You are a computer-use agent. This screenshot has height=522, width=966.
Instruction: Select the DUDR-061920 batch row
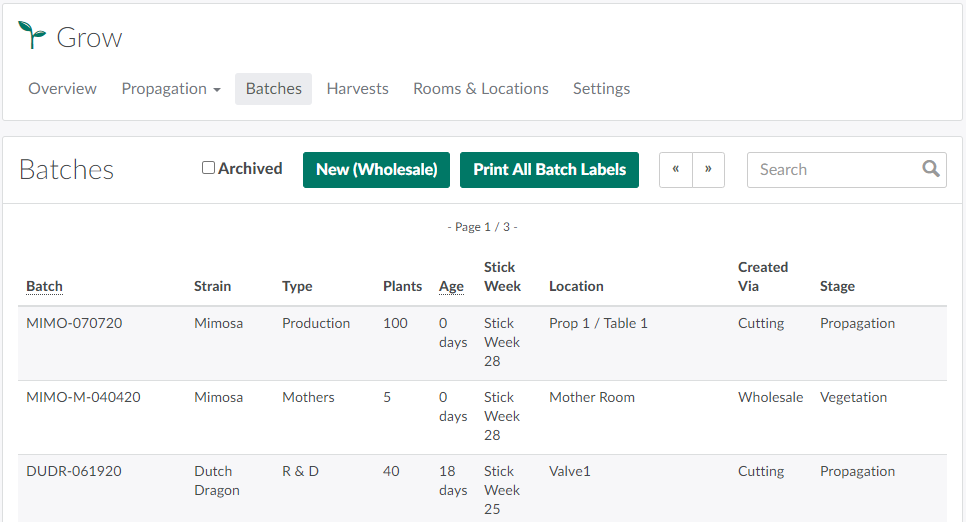[74, 471]
